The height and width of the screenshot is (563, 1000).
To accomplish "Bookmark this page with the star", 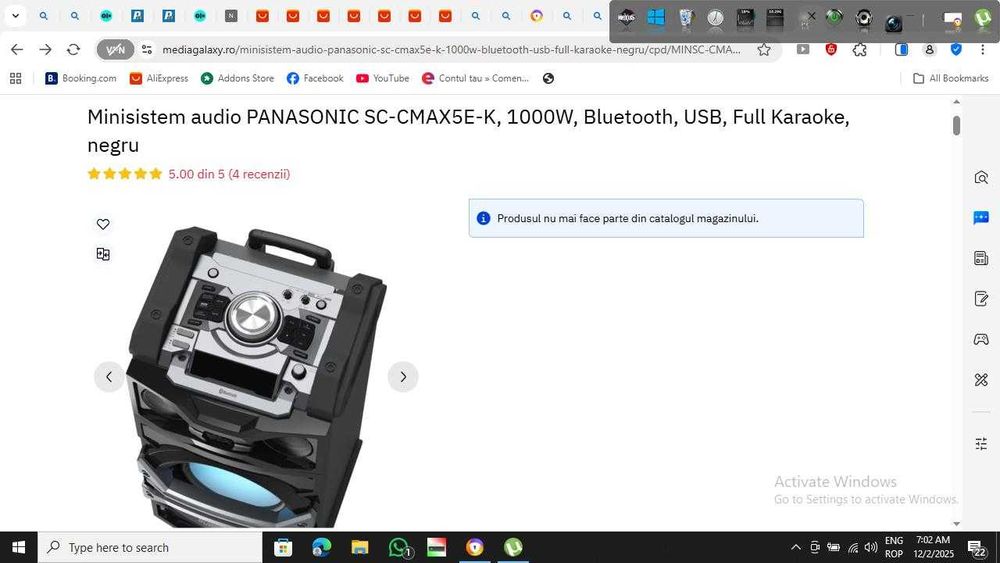I will [x=764, y=49].
